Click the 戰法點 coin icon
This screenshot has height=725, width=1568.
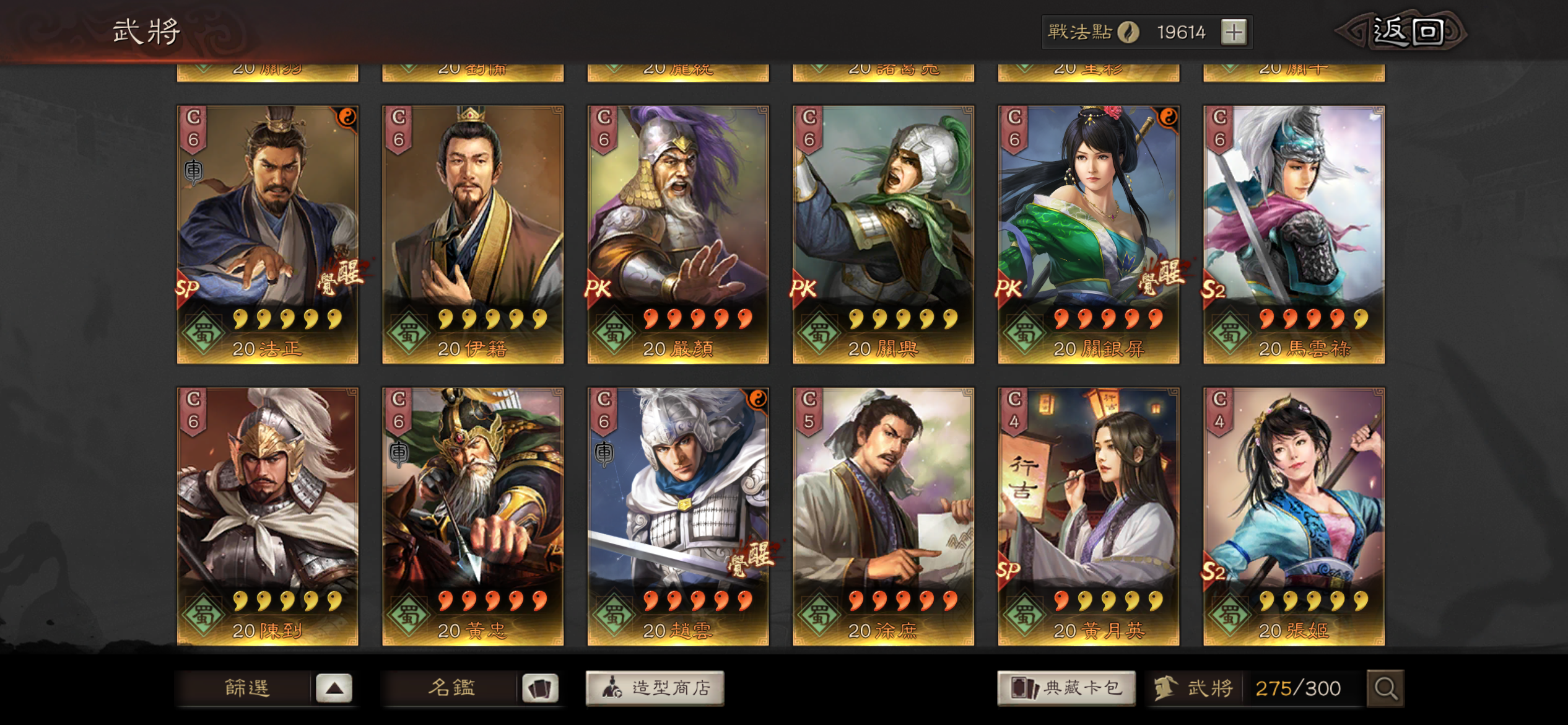[x=1128, y=32]
